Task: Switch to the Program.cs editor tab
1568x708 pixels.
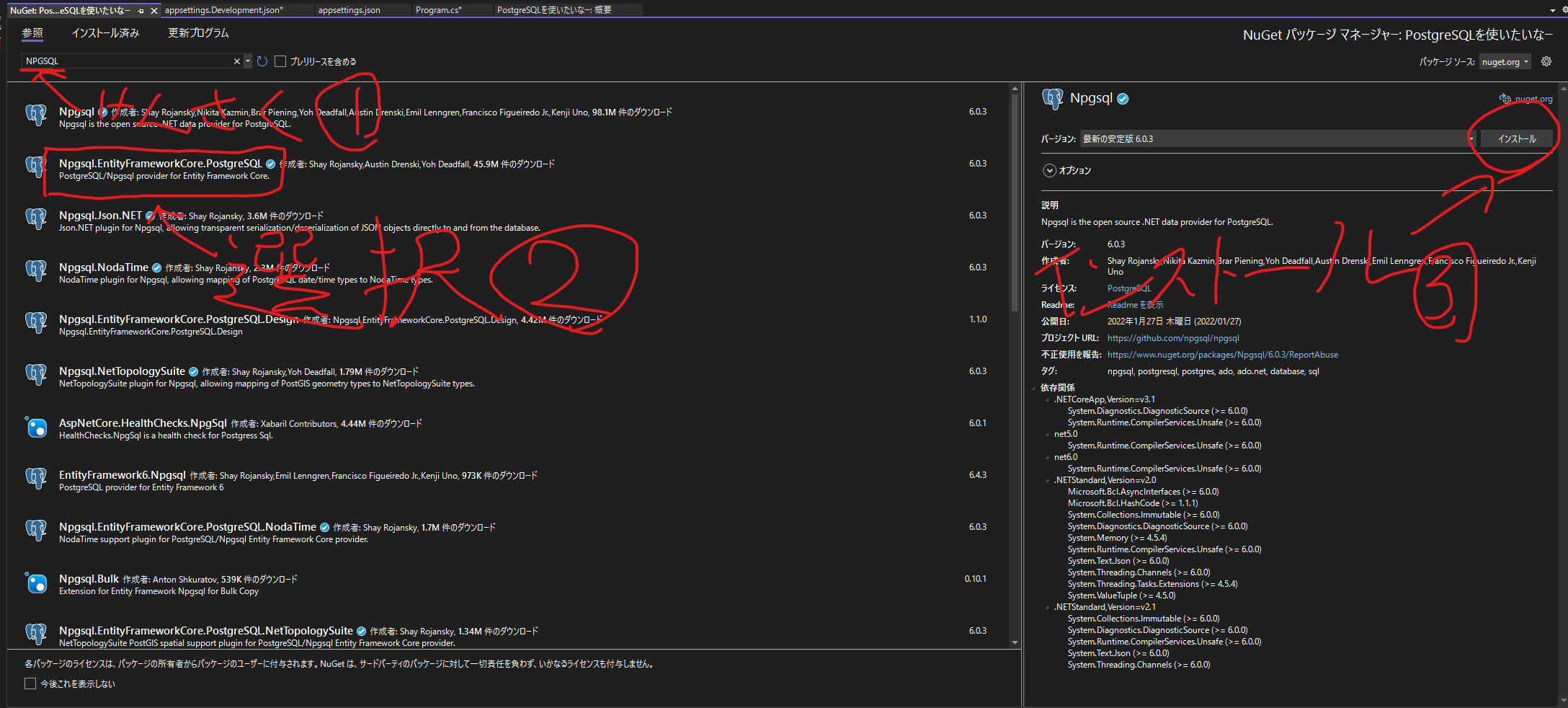Action: click(442, 9)
